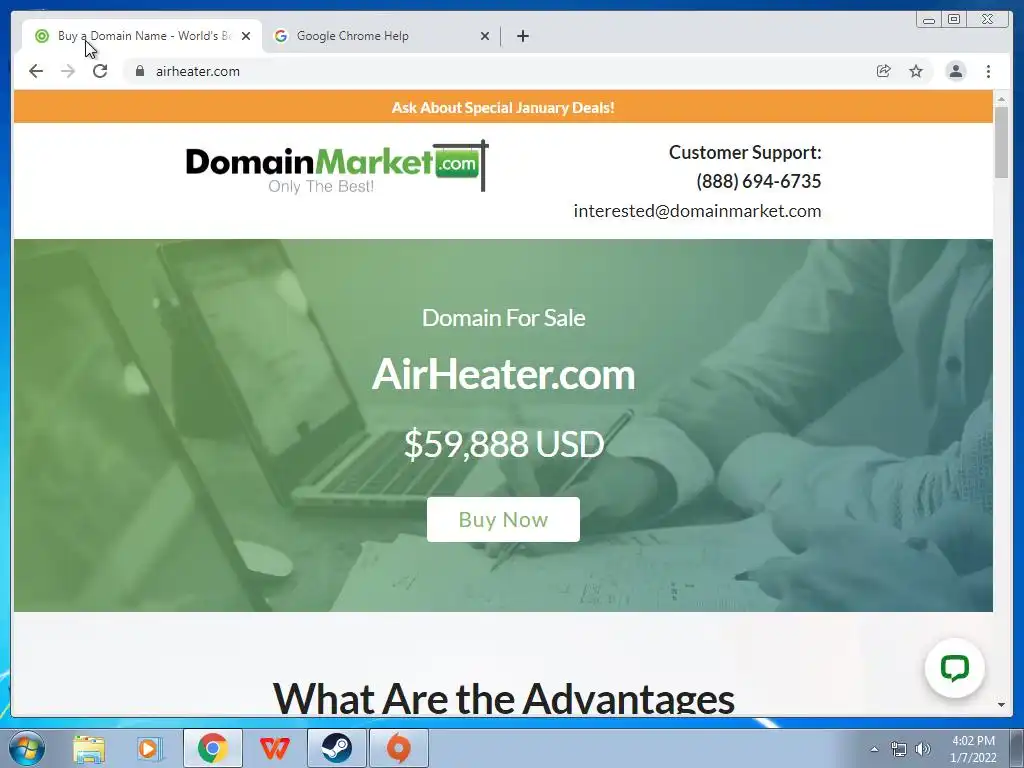Screen dimensions: 1024x768
Task: Click the Ask About Special January Deals banner
Action: pyautogui.click(x=503, y=107)
